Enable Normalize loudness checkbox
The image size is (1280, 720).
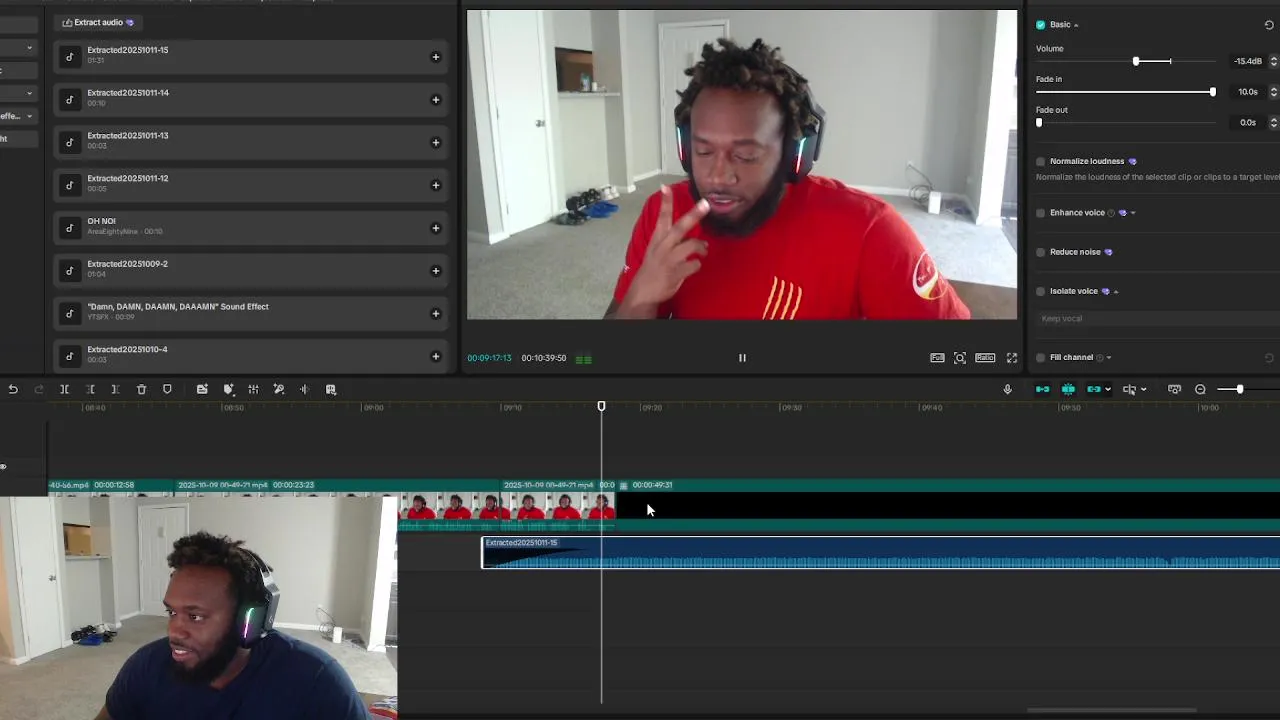click(x=1041, y=161)
